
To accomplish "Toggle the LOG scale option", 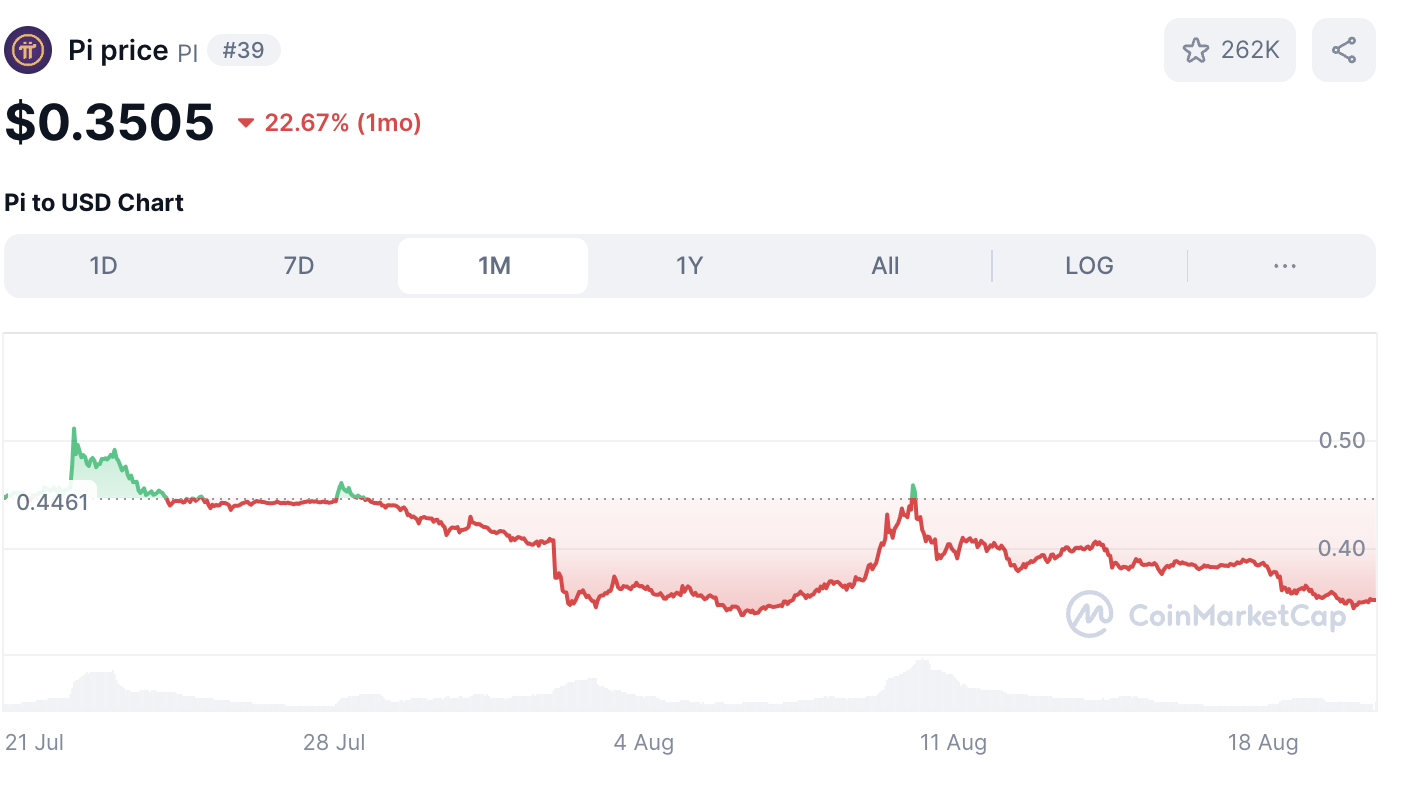I will (1089, 266).
